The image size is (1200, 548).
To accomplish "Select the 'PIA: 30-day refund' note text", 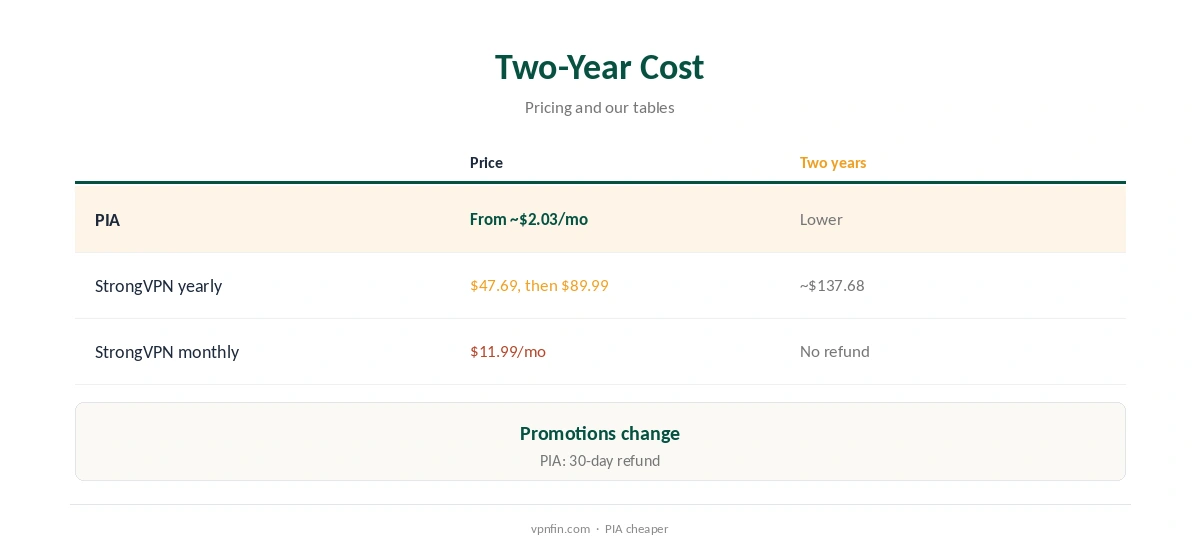I will [599, 461].
